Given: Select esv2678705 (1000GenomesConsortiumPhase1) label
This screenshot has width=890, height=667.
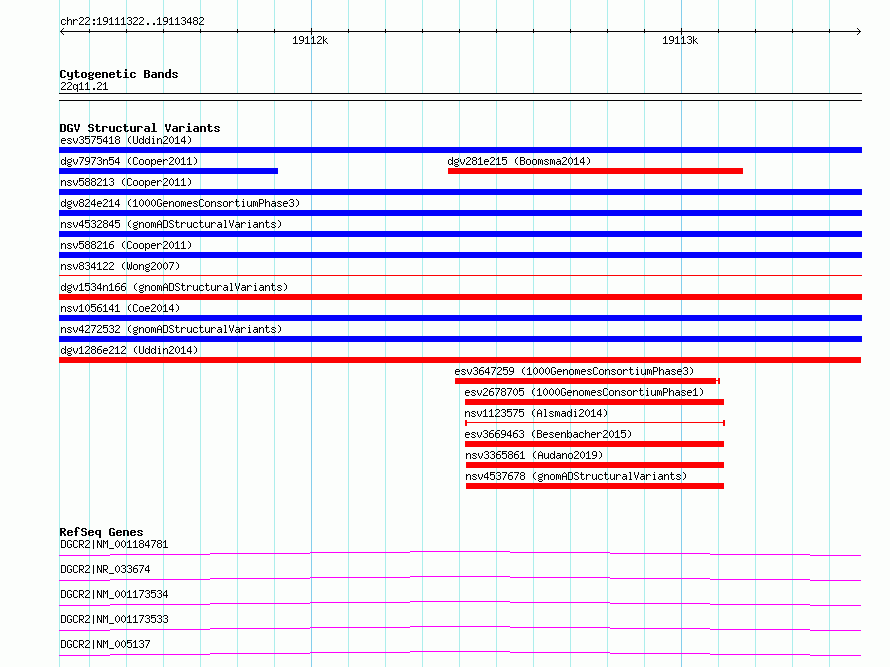Looking at the screenshot, I should tap(584, 392).
